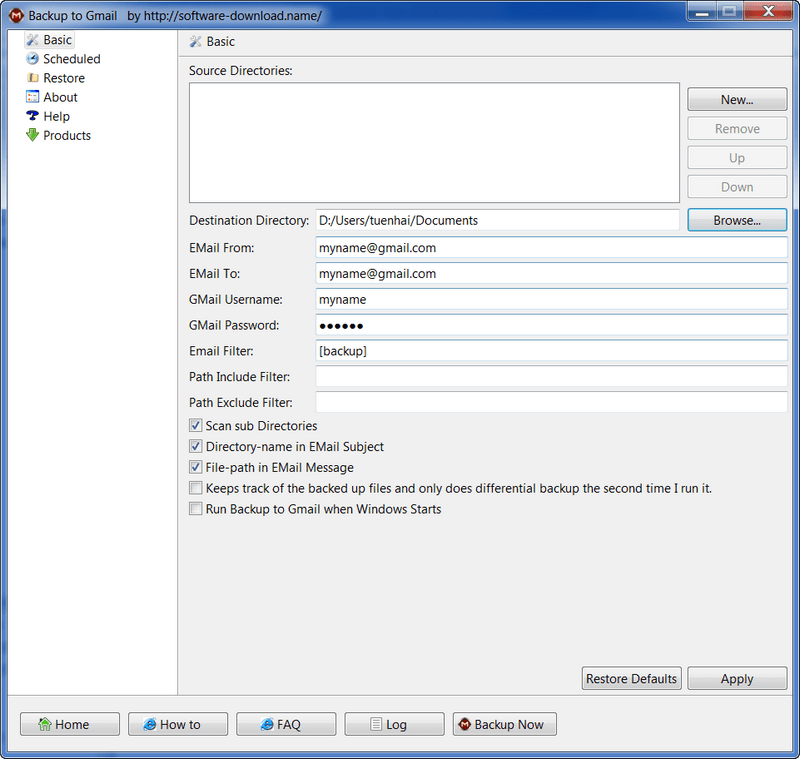Click the Path Exclude Filter field
The width and height of the screenshot is (800, 759).
pyautogui.click(x=552, y=402)
